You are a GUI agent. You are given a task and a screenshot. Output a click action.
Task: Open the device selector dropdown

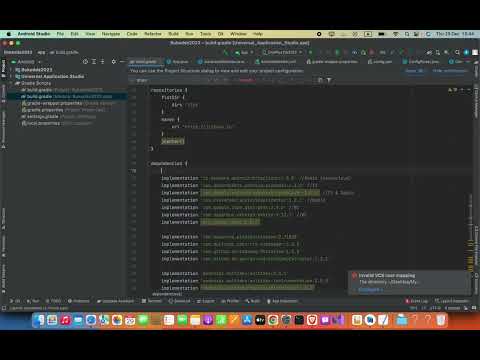click(x=282, y=53)
